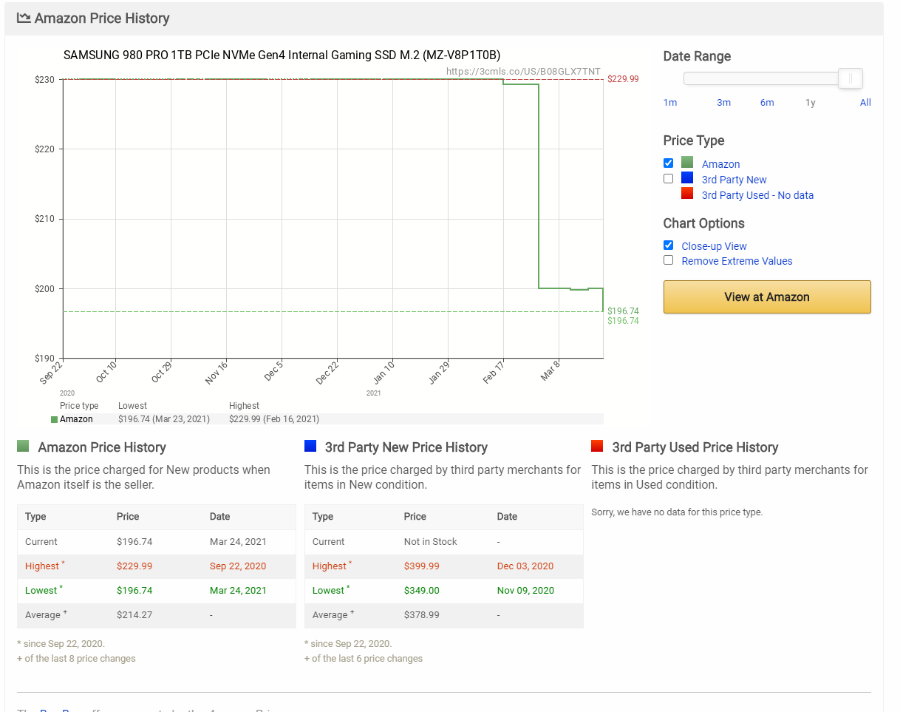
Task: Click the Close-up View link label
Action: coord(714,246)
